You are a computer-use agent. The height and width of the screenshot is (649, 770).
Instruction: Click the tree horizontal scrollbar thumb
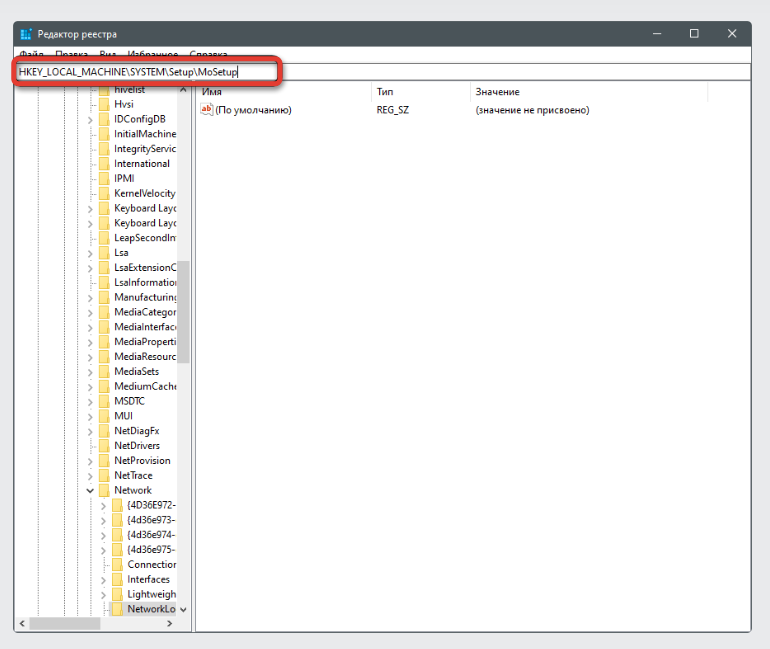click(65, 623)
